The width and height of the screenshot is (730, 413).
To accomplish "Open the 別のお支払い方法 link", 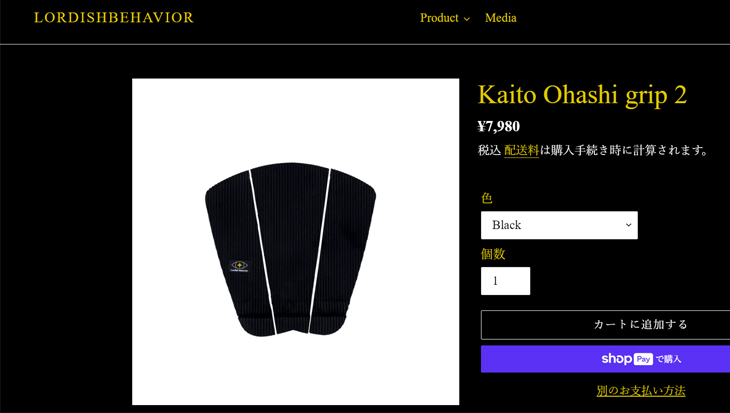I will click(641, 391).
